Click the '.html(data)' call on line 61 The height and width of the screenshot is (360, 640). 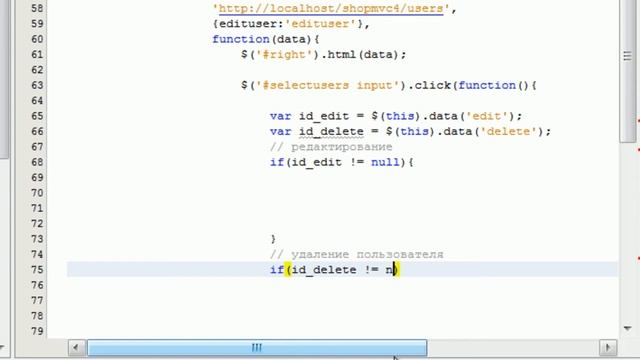coord(360,55)
